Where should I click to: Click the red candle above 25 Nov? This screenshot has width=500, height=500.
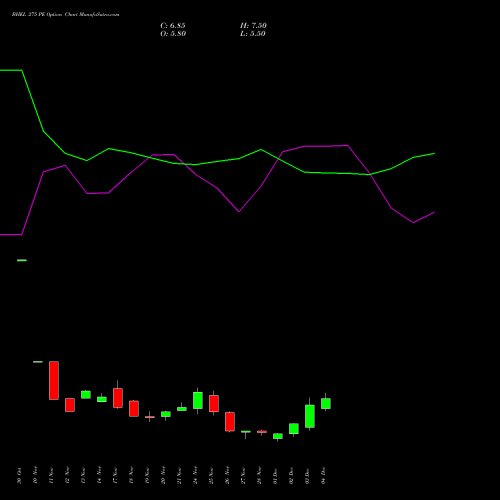pos(214,403)
